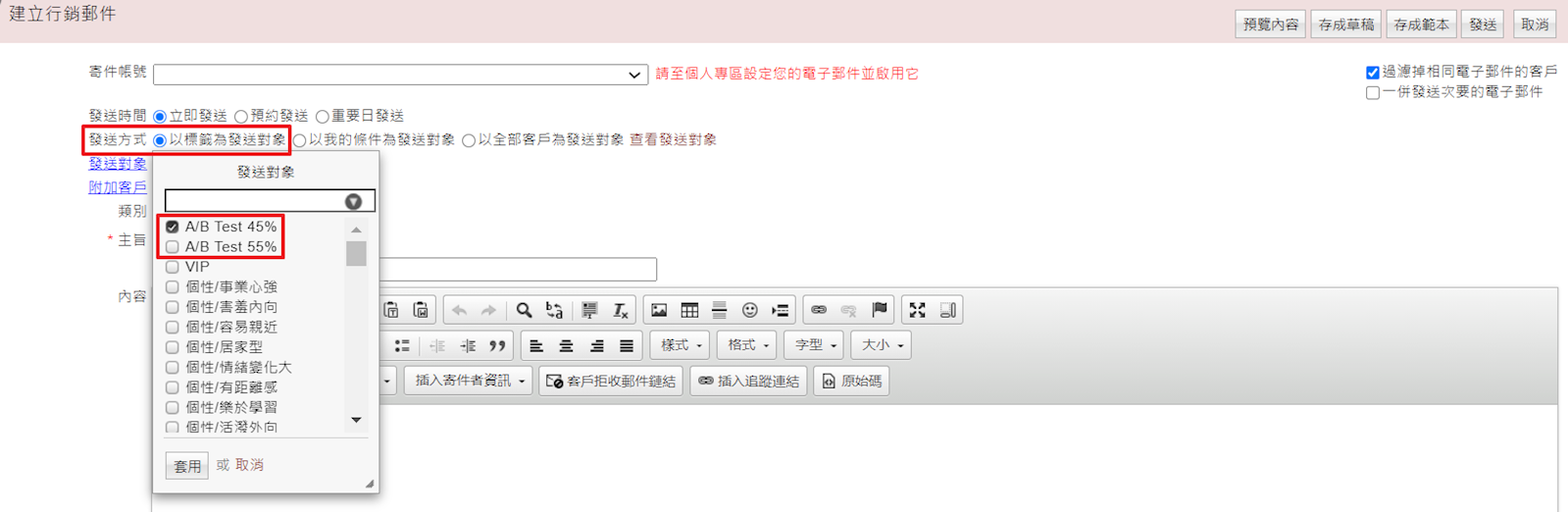1568x512 pixels.
Task: Save the email with 存成草稿
Action: 1345,25
